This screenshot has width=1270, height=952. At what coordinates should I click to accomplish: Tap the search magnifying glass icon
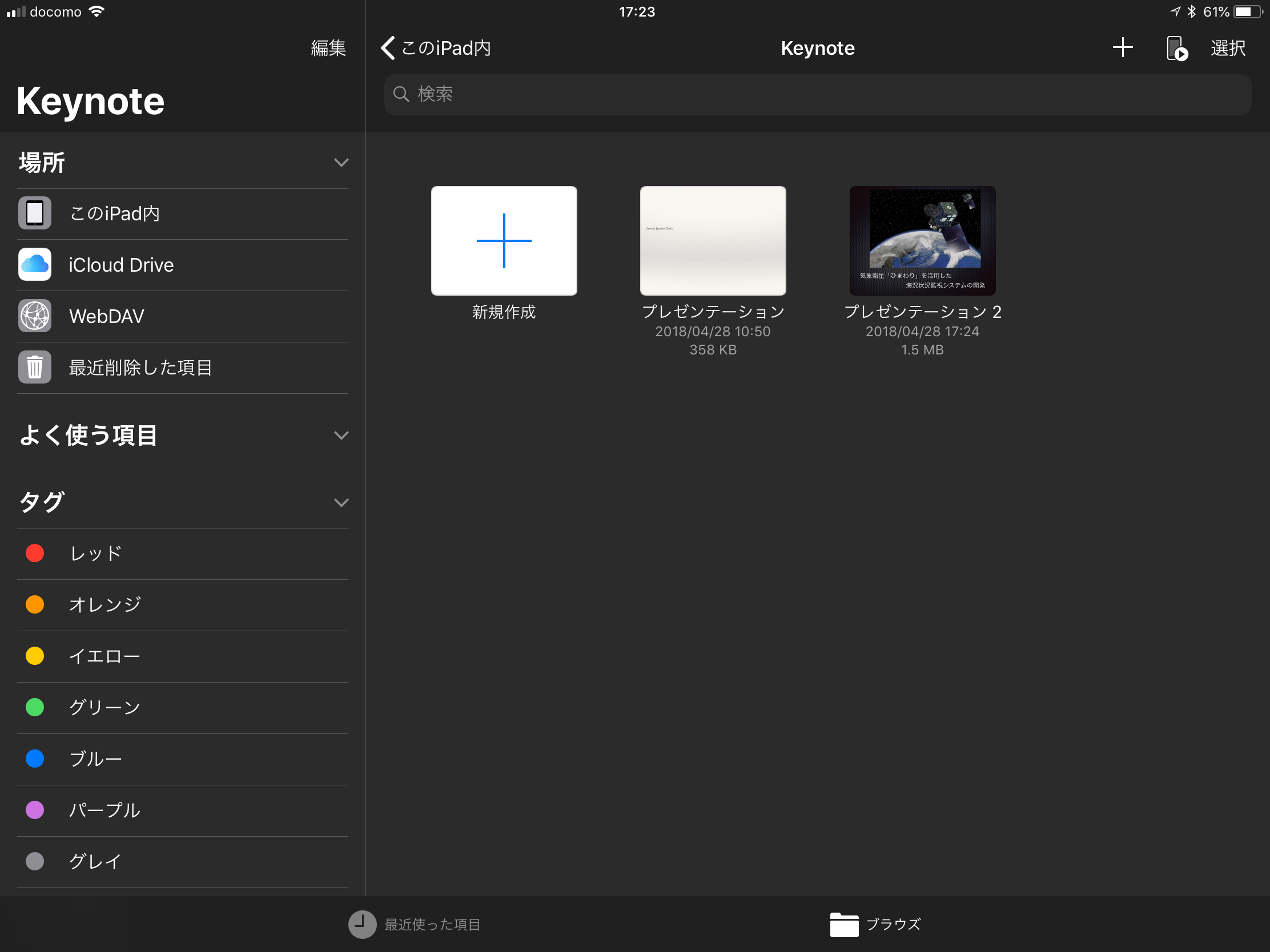coord(401,94)
